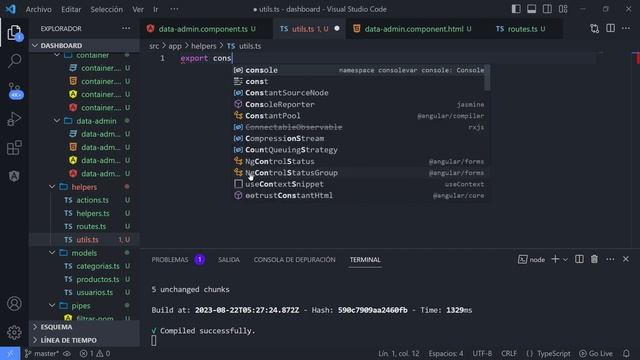Viewport: 640px width, 360px height.
Task: Switch to CONSOLA DE DEPURACIÓN tab
Action: coord(294,260)
